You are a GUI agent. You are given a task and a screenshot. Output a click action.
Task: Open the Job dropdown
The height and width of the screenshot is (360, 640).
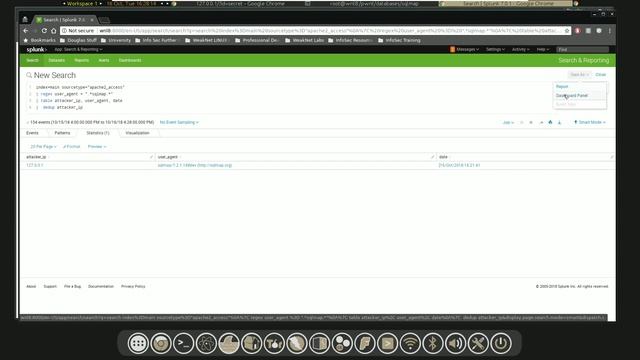pos(508,122)
